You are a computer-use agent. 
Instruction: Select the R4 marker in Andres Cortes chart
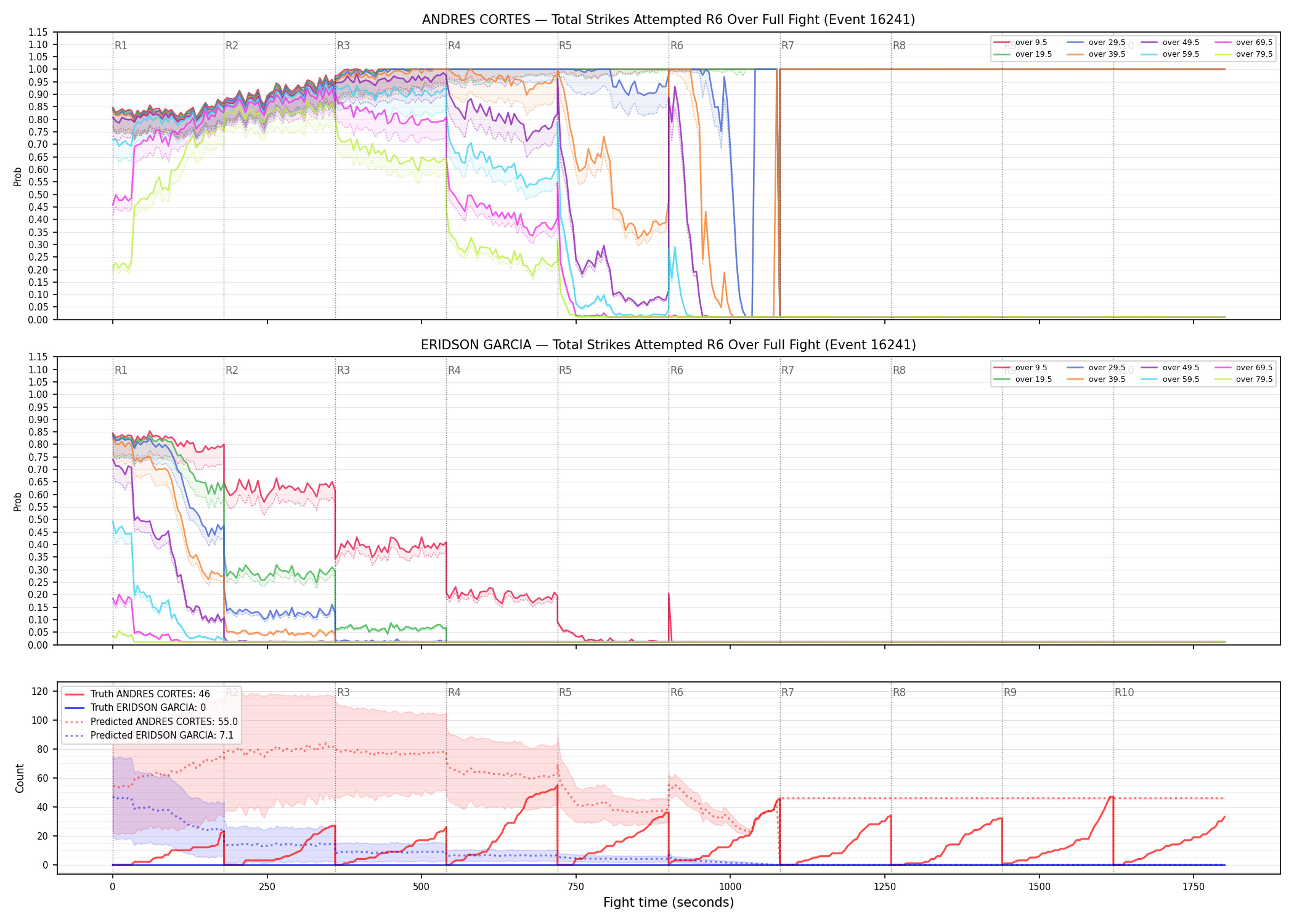pos(454,46)
